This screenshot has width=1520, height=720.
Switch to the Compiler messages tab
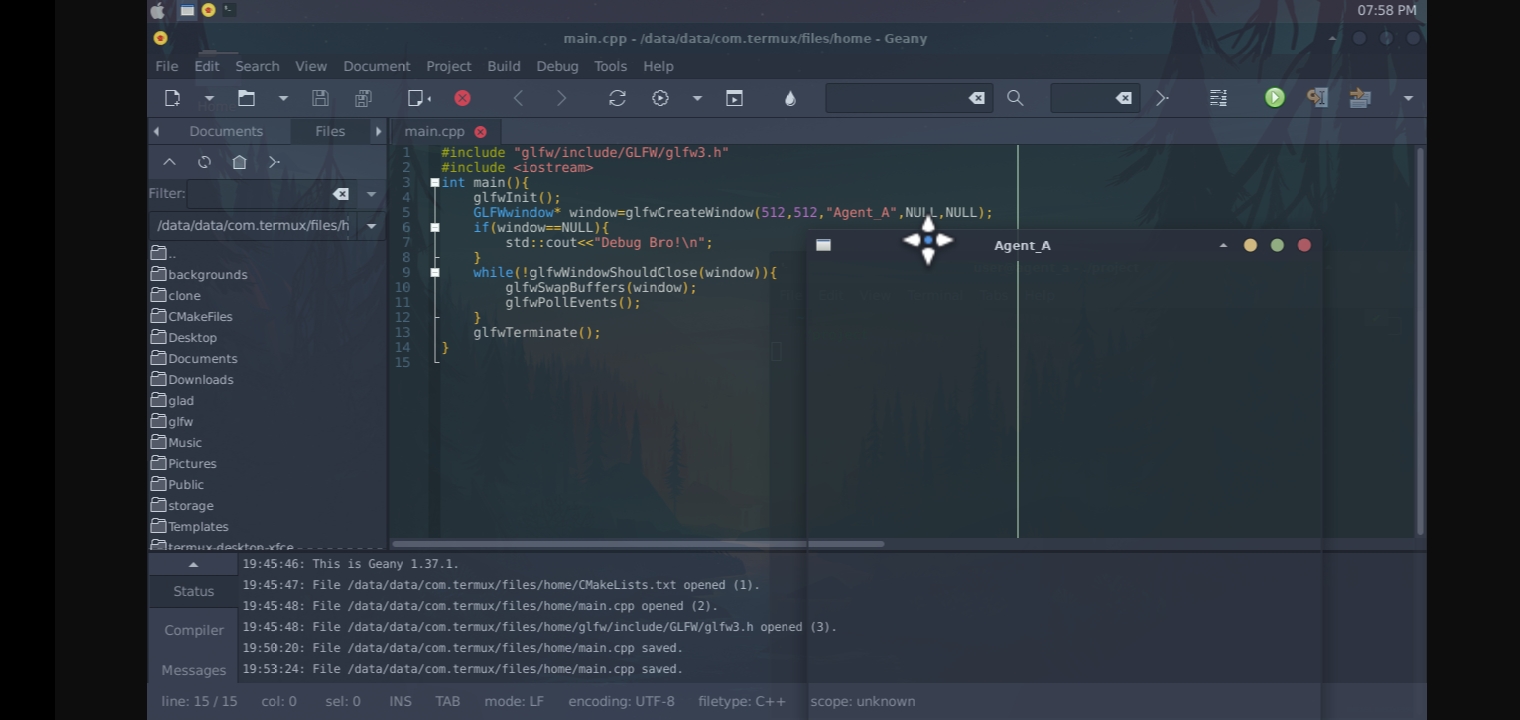(x=192, y=629)
